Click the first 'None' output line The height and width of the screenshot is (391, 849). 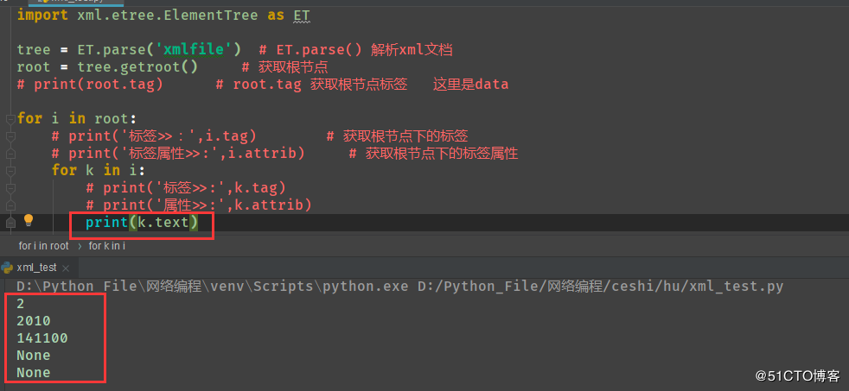pyautogui.click(x=34, y=356)
